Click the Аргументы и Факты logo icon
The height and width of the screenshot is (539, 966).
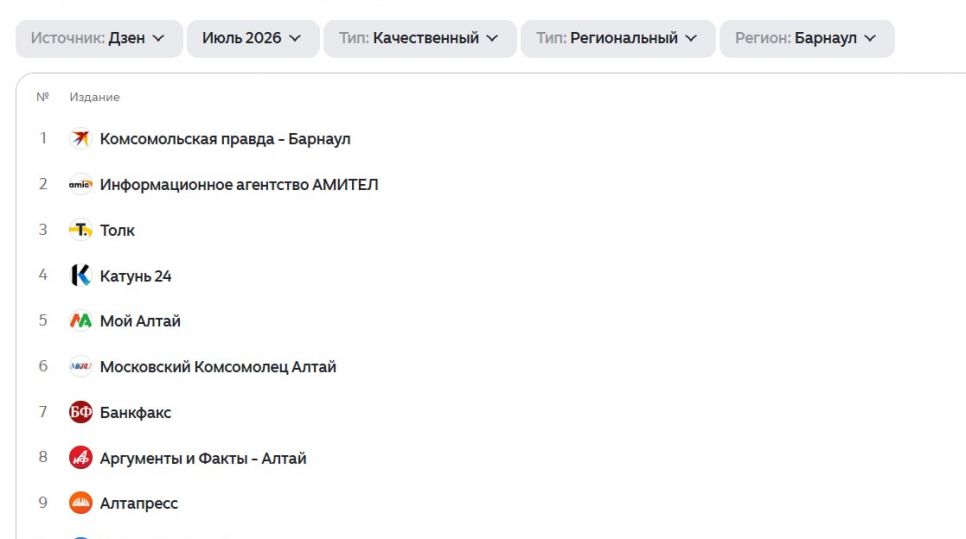[x=81, y=458]
